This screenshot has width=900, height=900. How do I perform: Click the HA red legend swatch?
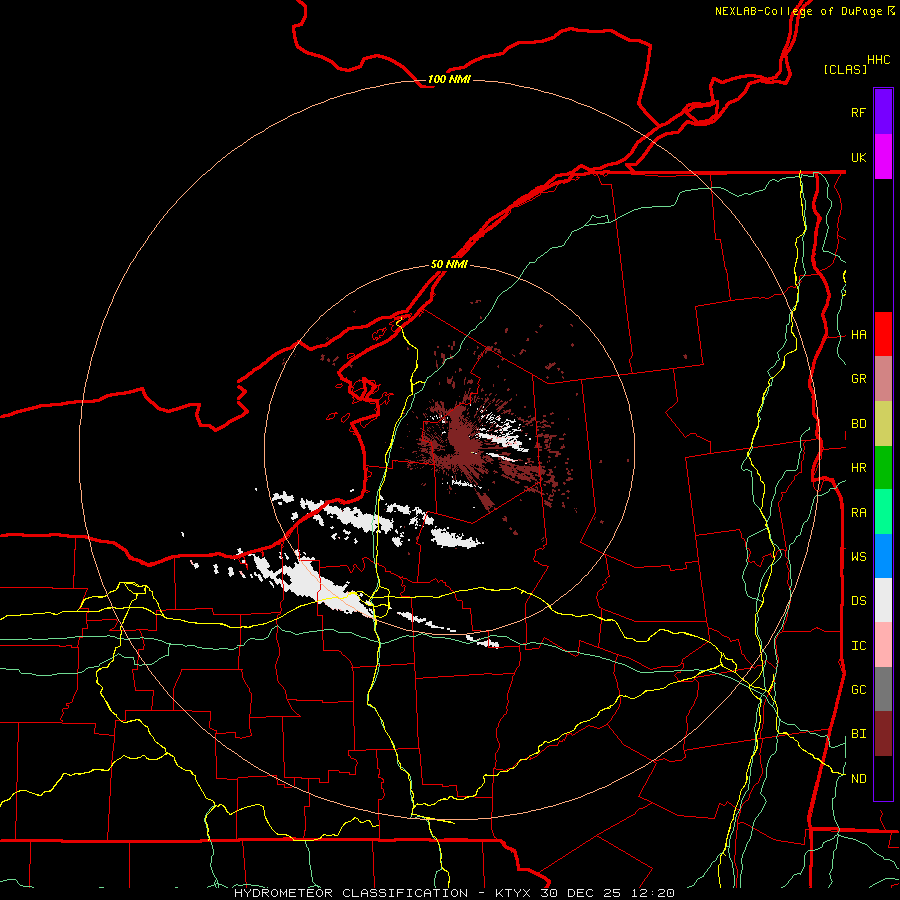tap(883, 334)
